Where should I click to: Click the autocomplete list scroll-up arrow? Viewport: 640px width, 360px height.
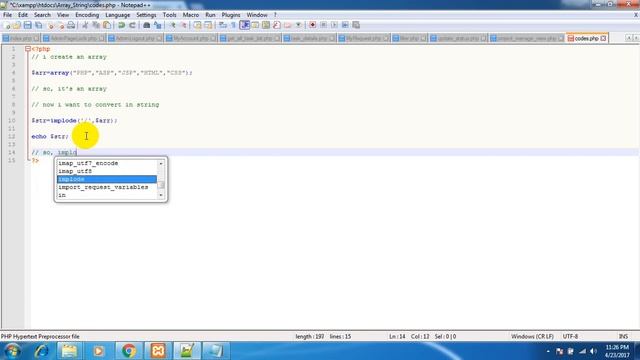click(x=161, y=163)
